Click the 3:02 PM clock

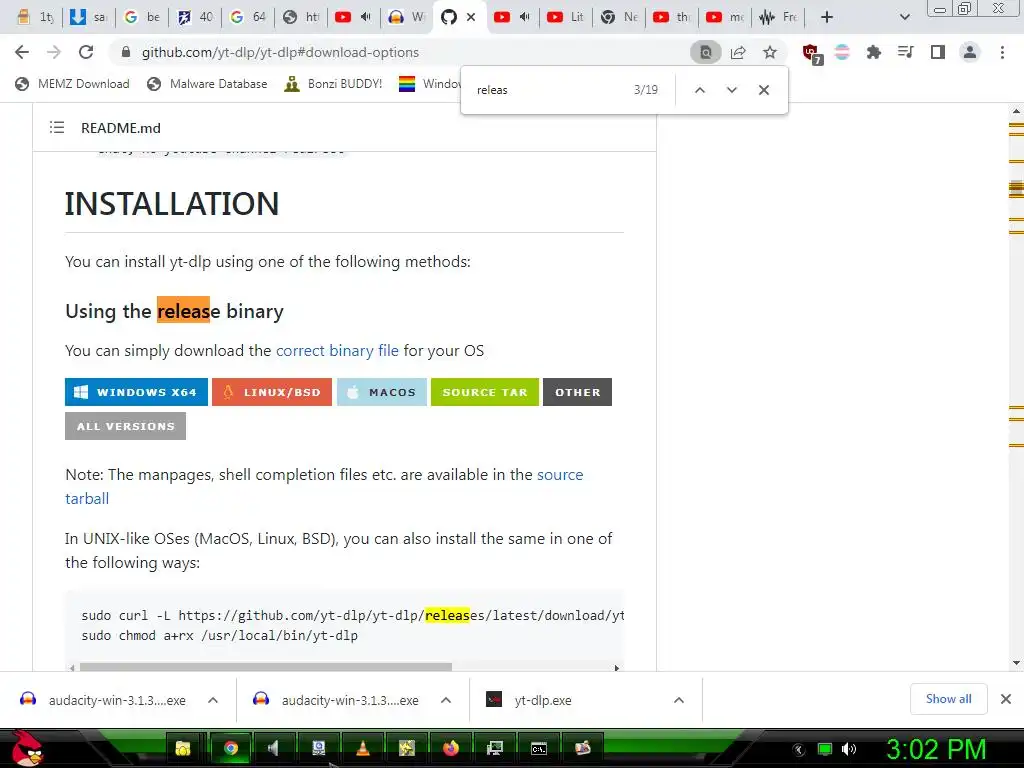[x=936, y=749]
